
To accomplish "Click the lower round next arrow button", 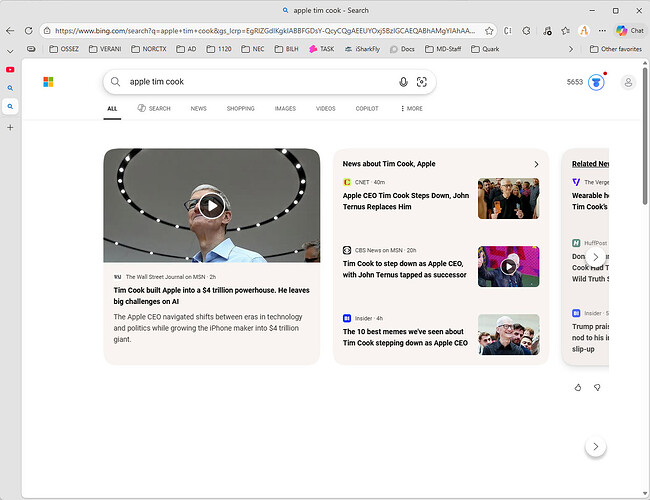I will pos(596,447).
